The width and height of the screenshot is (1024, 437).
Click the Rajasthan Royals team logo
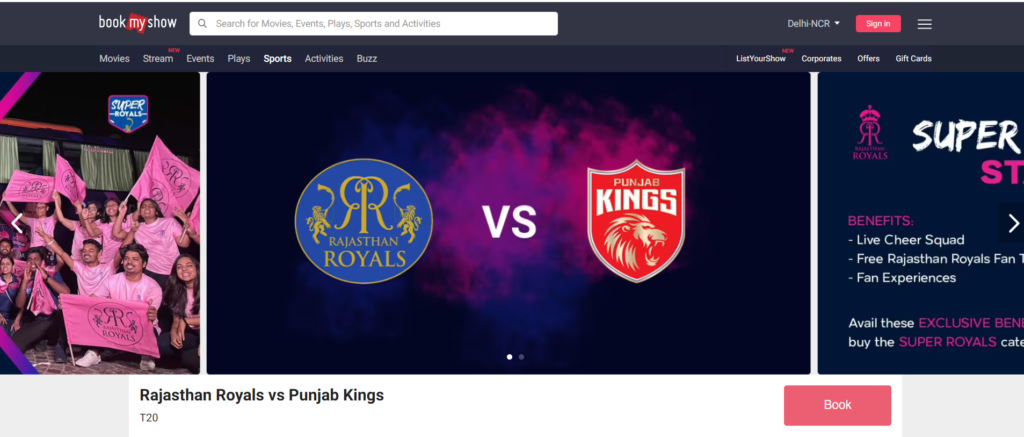click(363, 221)
